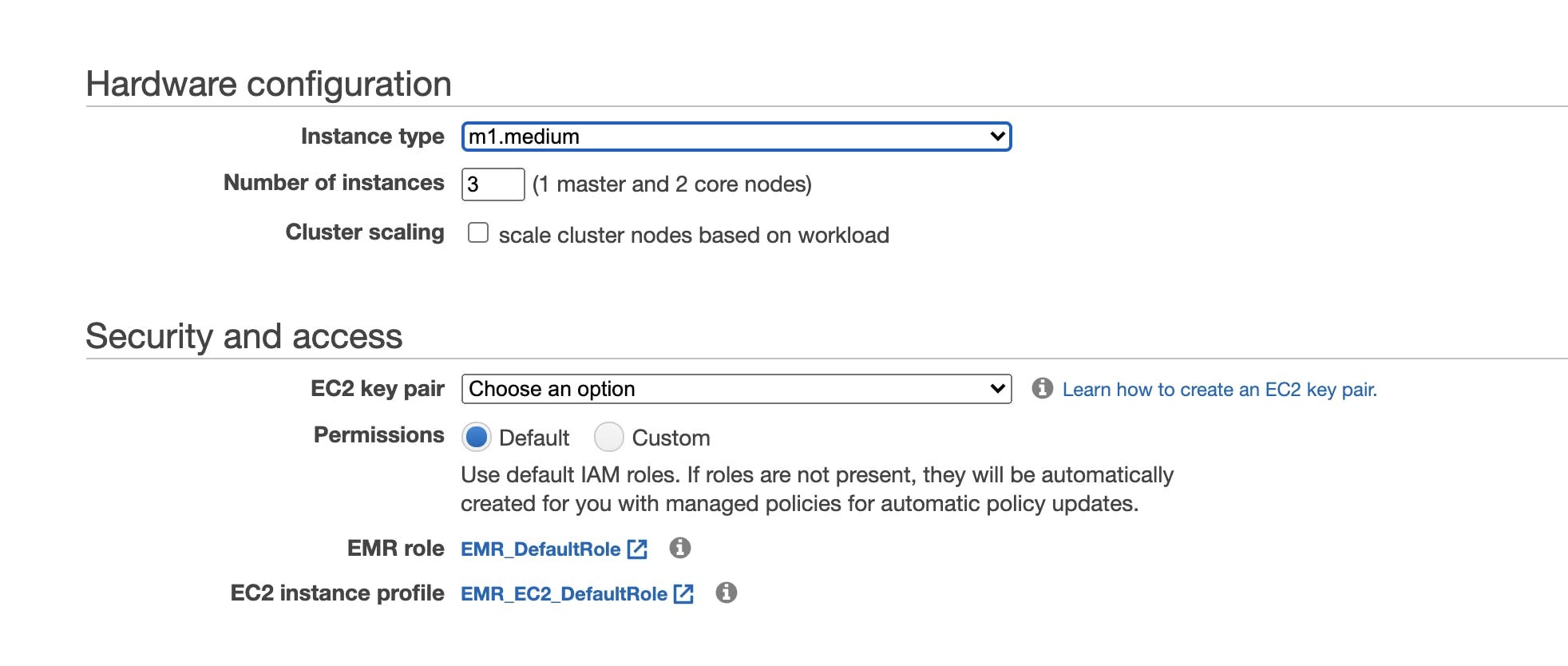
Task: Focus the Number of instances input field
Action: 493,184
